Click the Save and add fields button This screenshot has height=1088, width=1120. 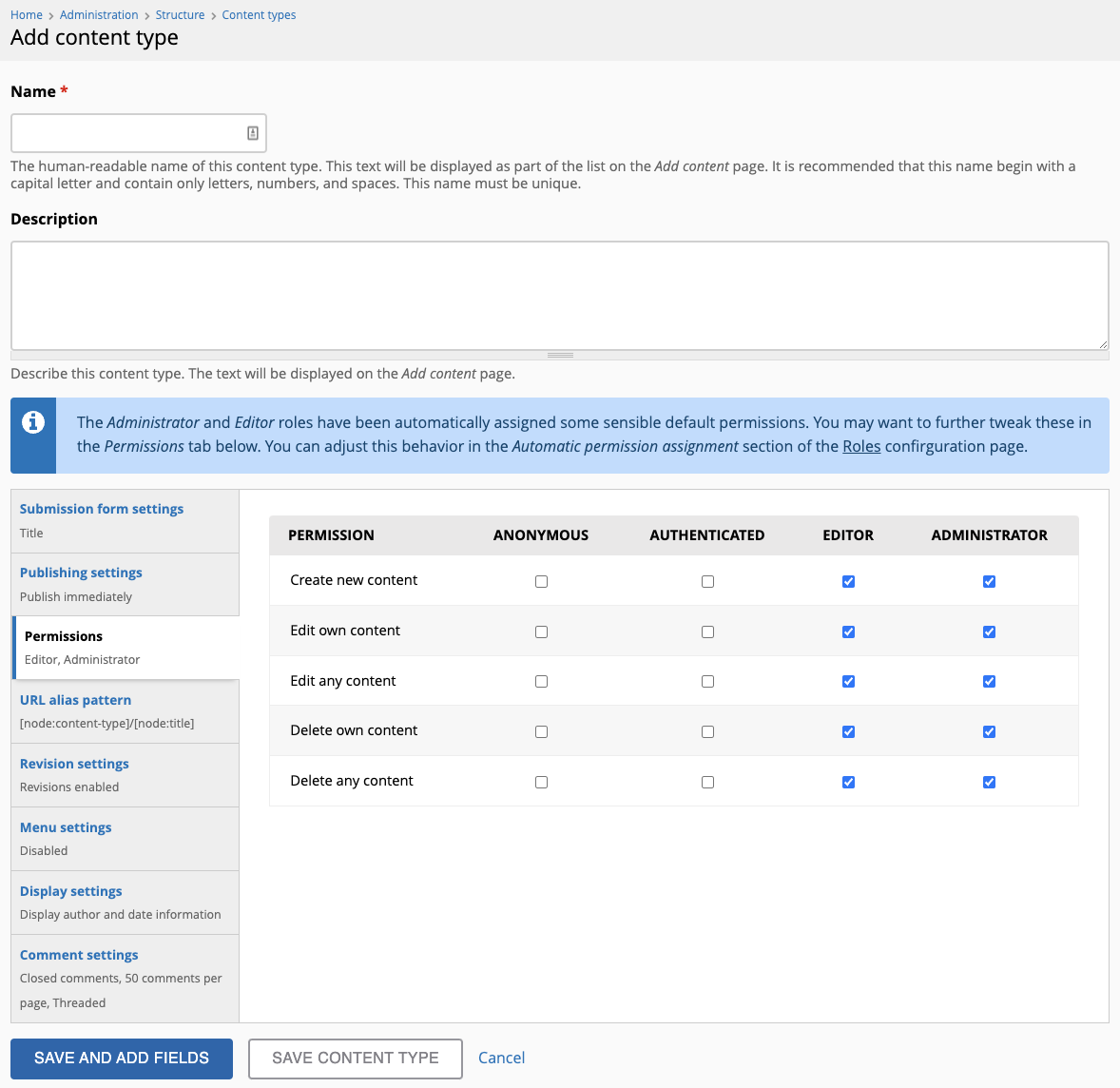[x=121, y=1058]
